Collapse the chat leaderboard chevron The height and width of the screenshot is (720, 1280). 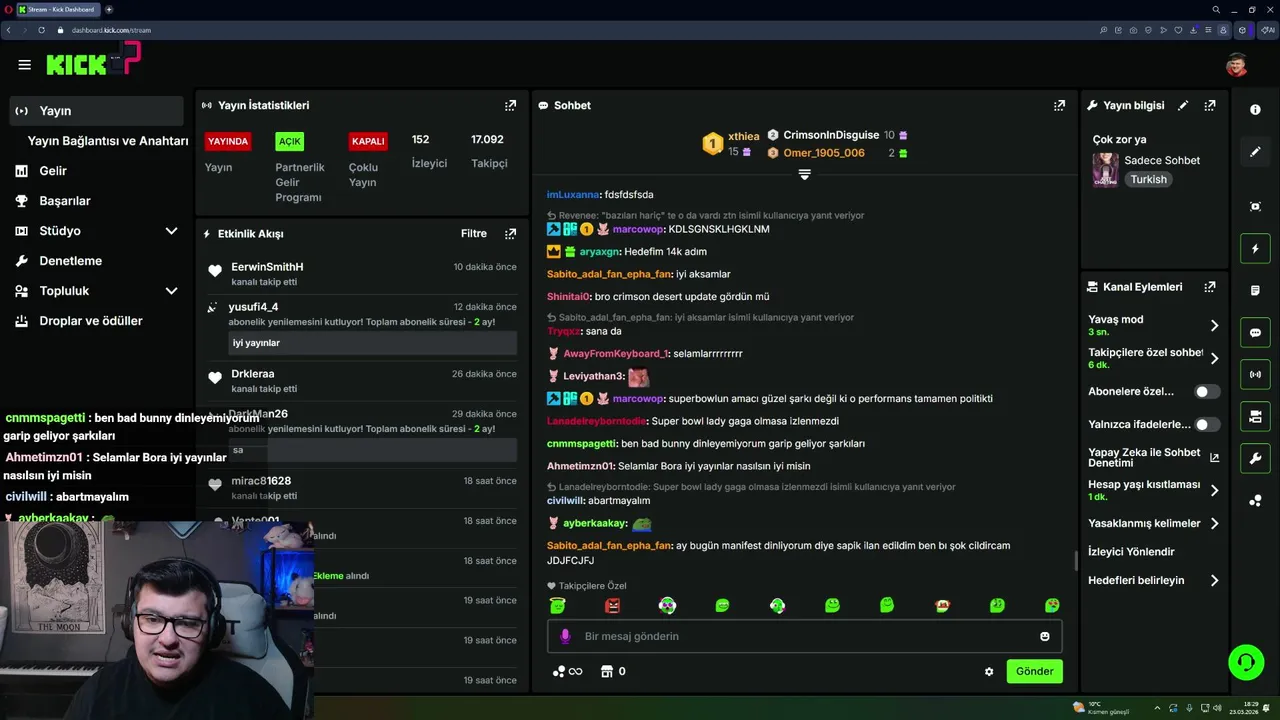pyautogui.click(x=804, y=174)
